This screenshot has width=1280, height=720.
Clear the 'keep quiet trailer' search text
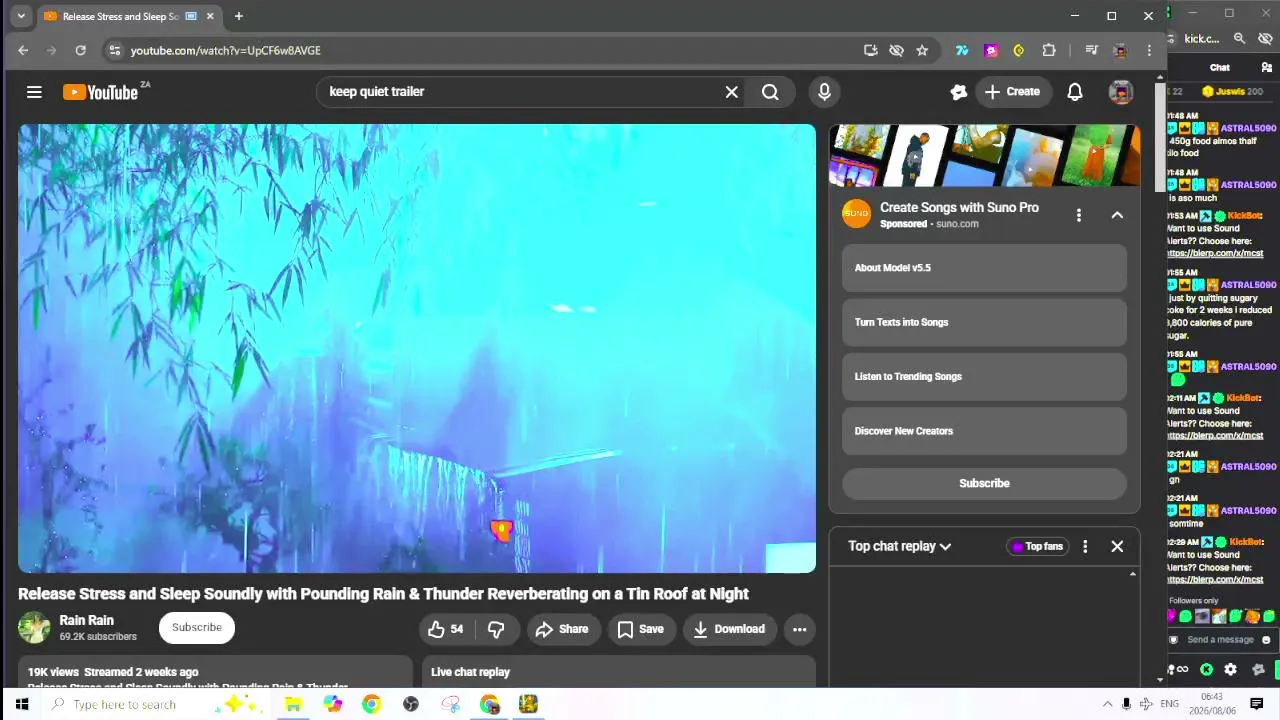[x=732, y=92]
